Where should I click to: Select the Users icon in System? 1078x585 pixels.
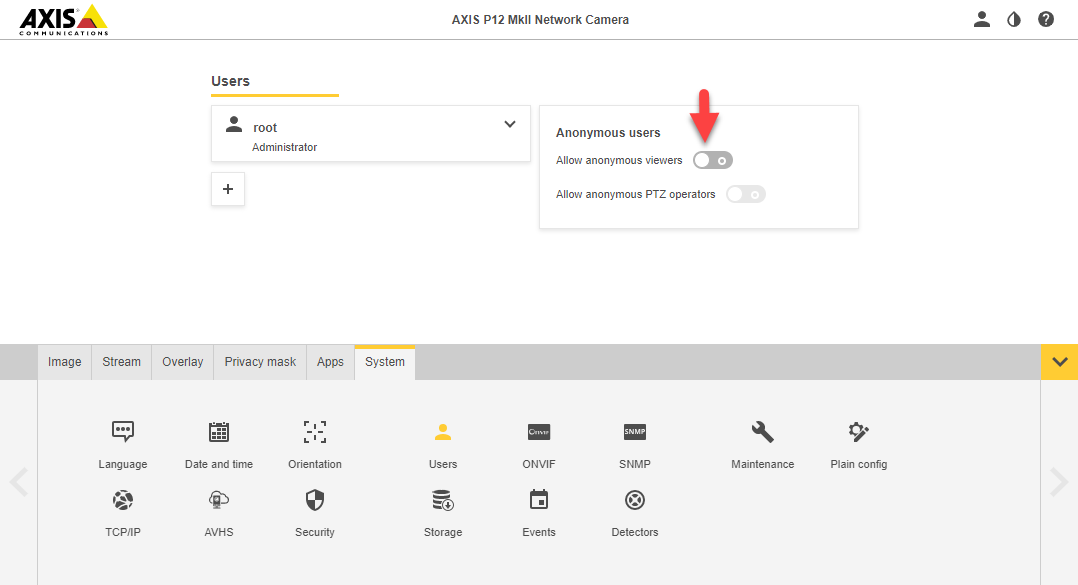[x=443, y=432]
